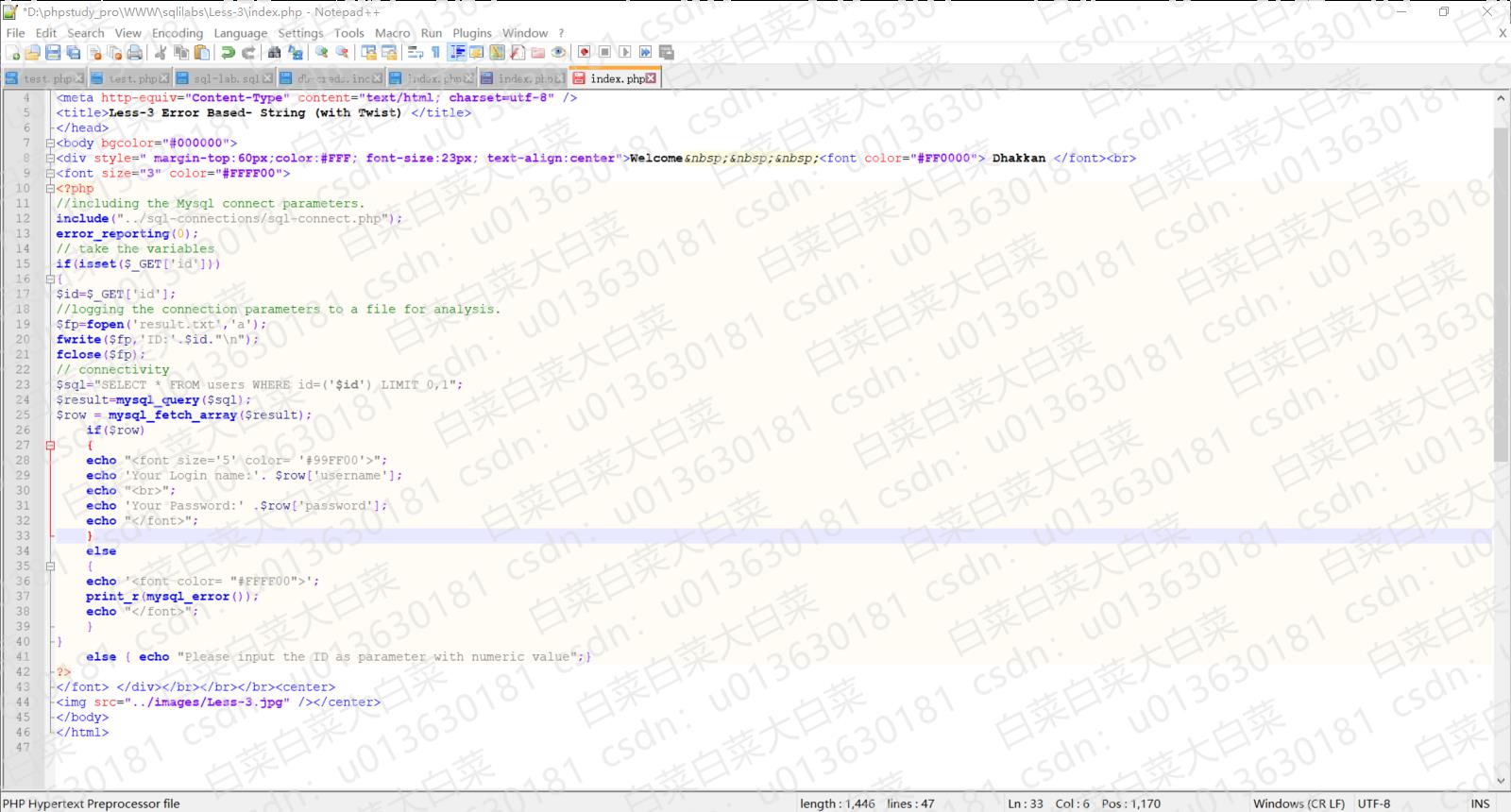Save the current file via Save icon
The height and width of the screenshot is (812, 1511).
point(53,52)
